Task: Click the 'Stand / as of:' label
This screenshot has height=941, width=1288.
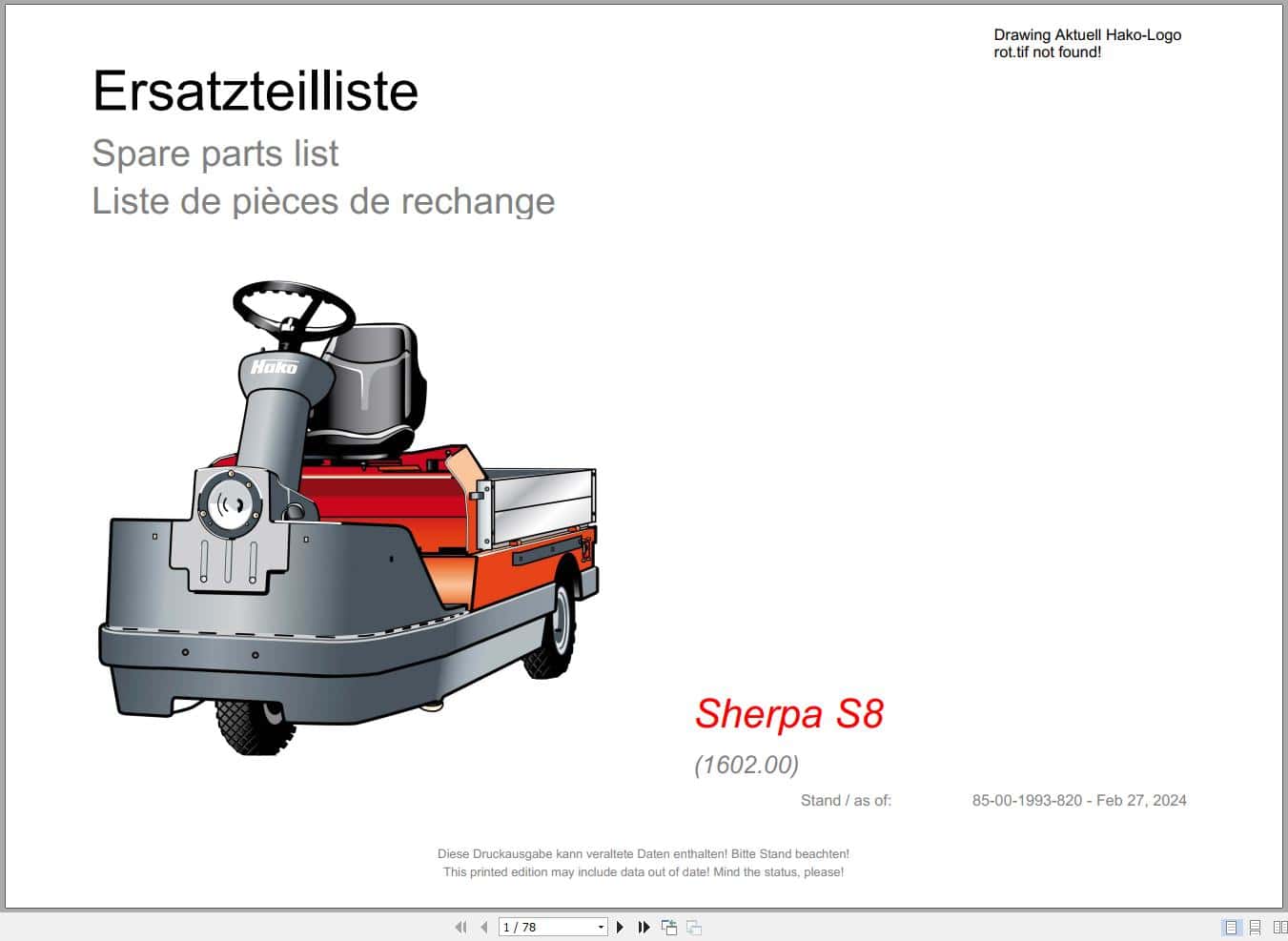Action: (847, 801)
